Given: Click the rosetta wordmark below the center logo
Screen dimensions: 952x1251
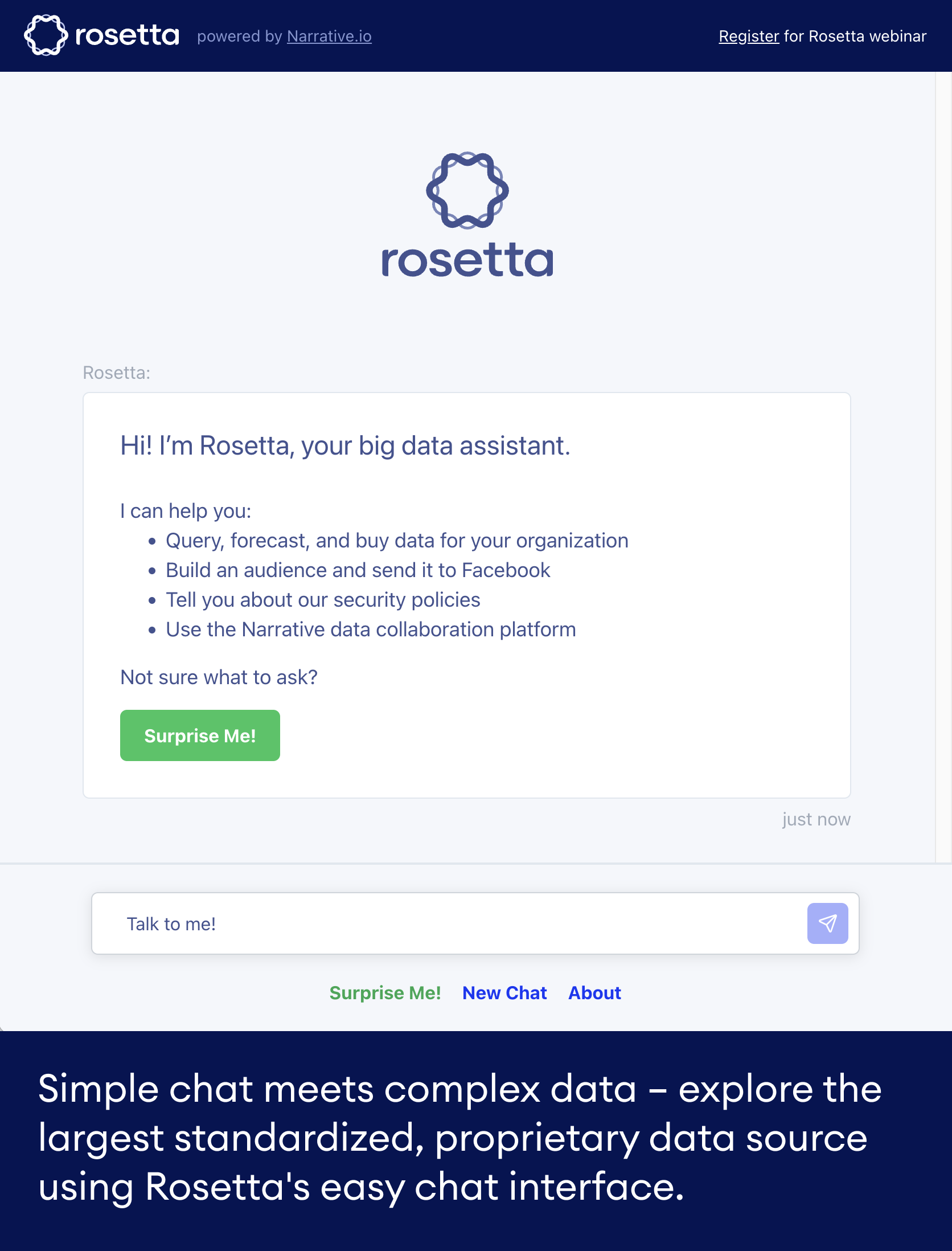Looking at the screenshot, I should pos(467,260).
